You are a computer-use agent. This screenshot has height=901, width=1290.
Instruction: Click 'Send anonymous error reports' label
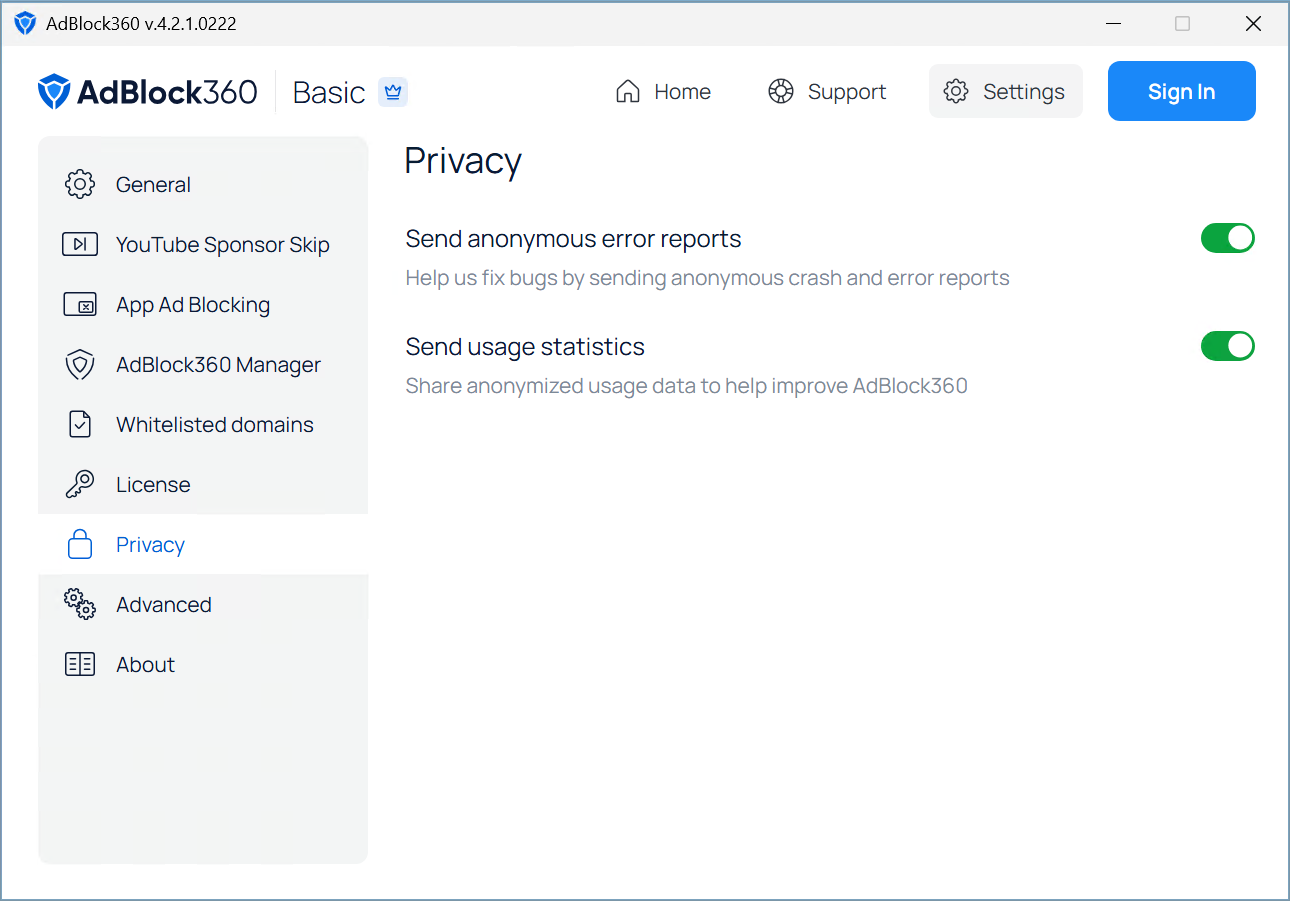(573, 239)
